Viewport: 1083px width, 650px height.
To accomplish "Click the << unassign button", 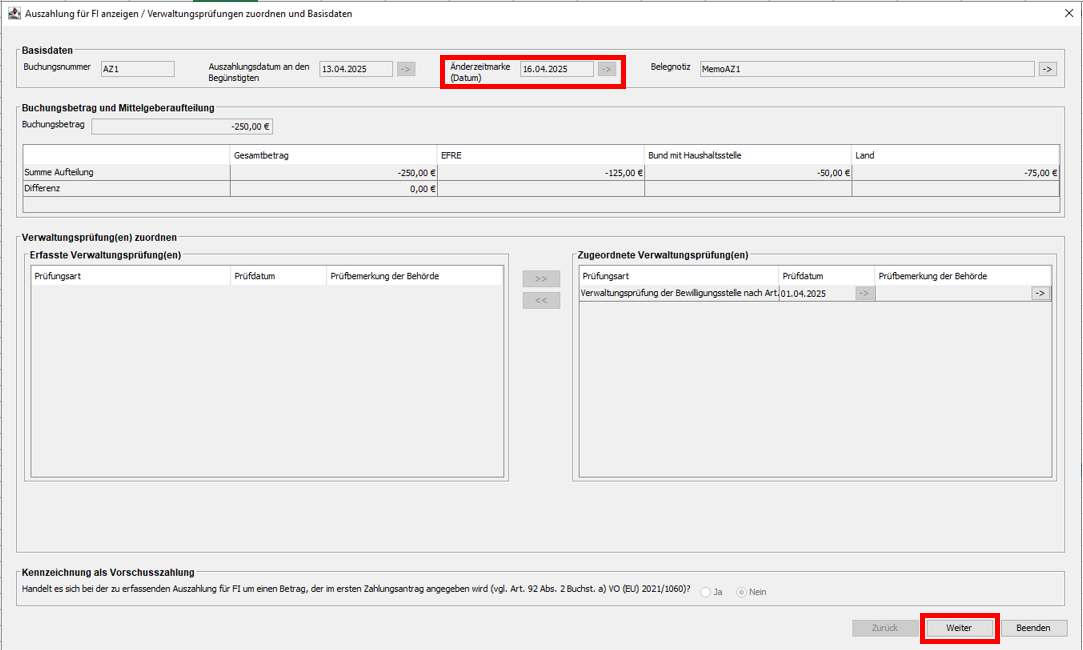I will [x=541, y=300].
